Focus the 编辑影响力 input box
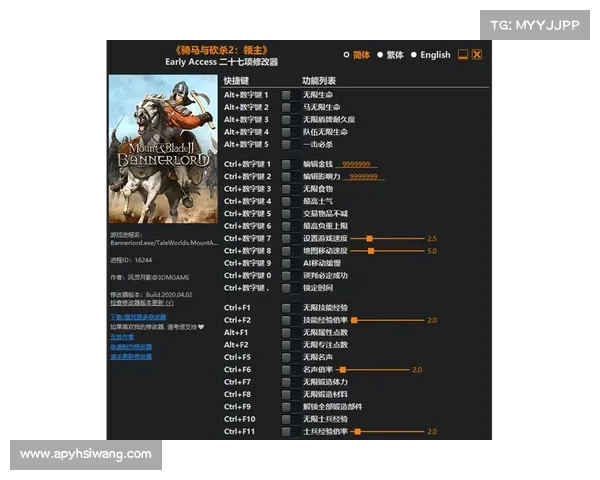The image size is (600, 480). click(x=363, y=176)
